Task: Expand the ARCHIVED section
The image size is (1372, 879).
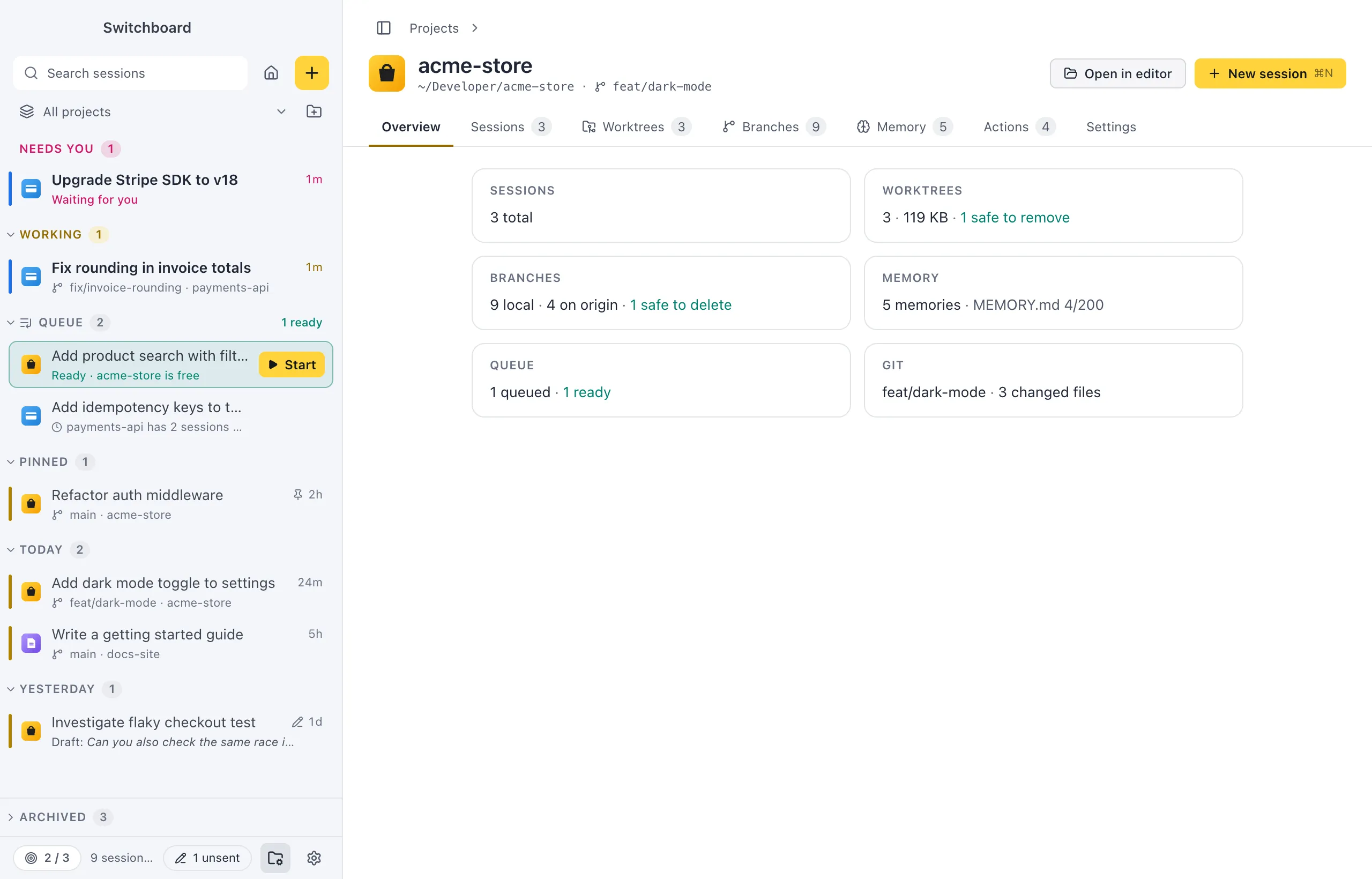Action: 10,817
